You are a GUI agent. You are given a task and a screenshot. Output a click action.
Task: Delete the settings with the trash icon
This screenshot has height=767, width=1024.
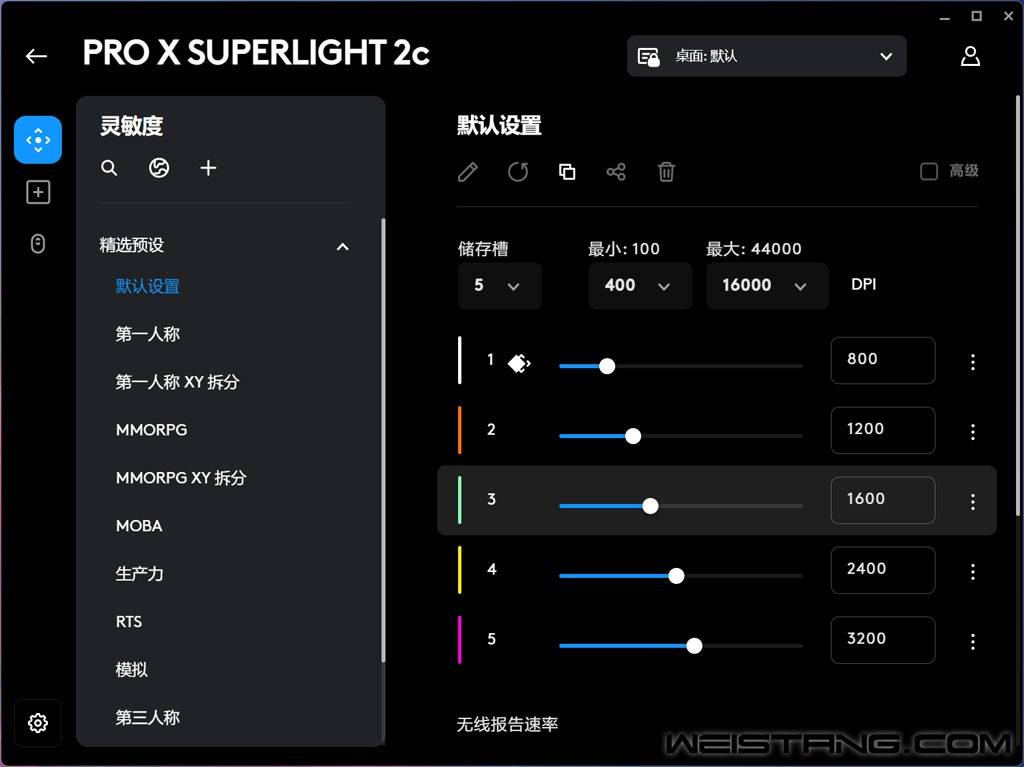point(666,172)
